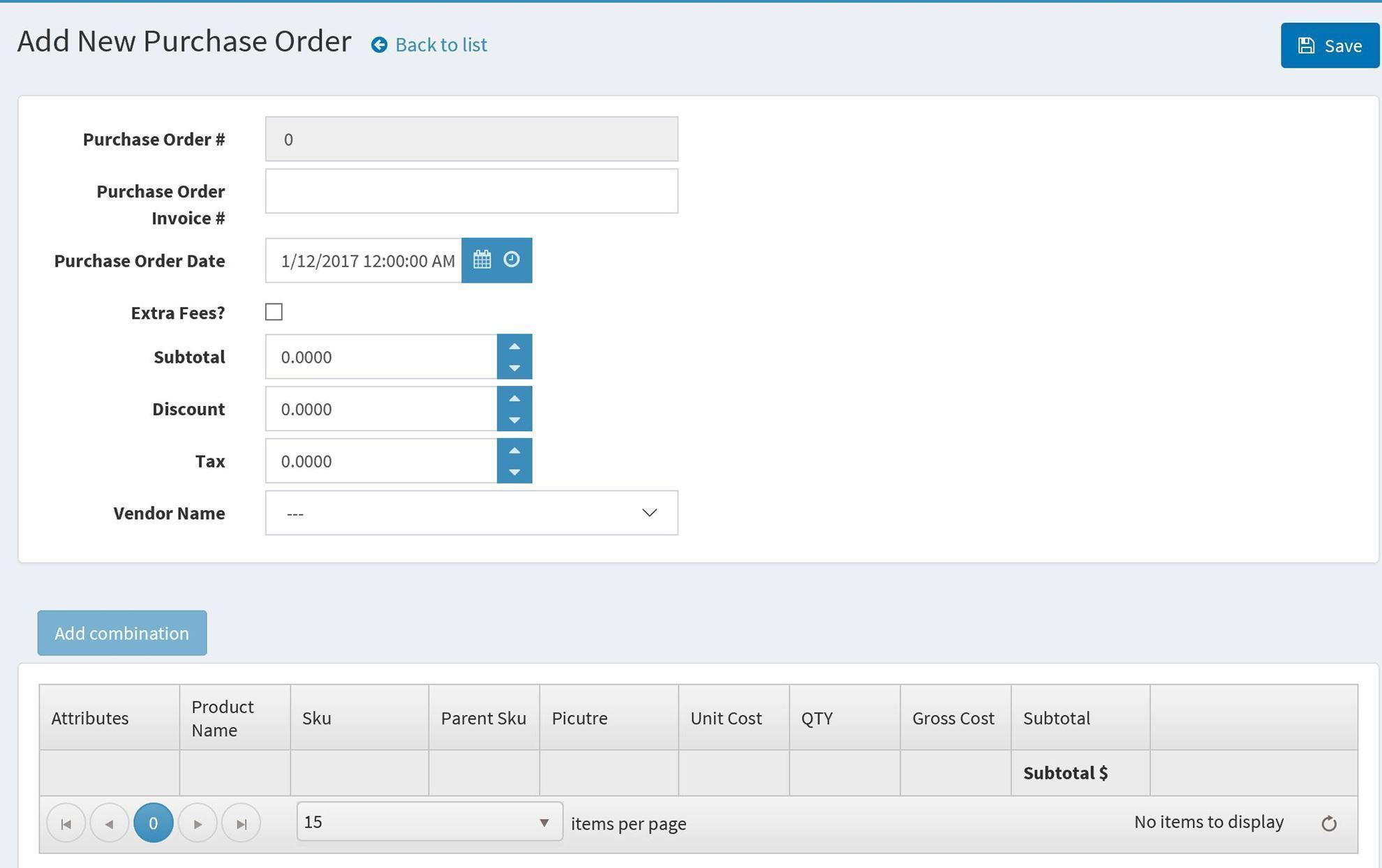Viewport: 1382px width, 868px height.
Task: Open the calendar date picker icon
Action: [x=482, y=260]
